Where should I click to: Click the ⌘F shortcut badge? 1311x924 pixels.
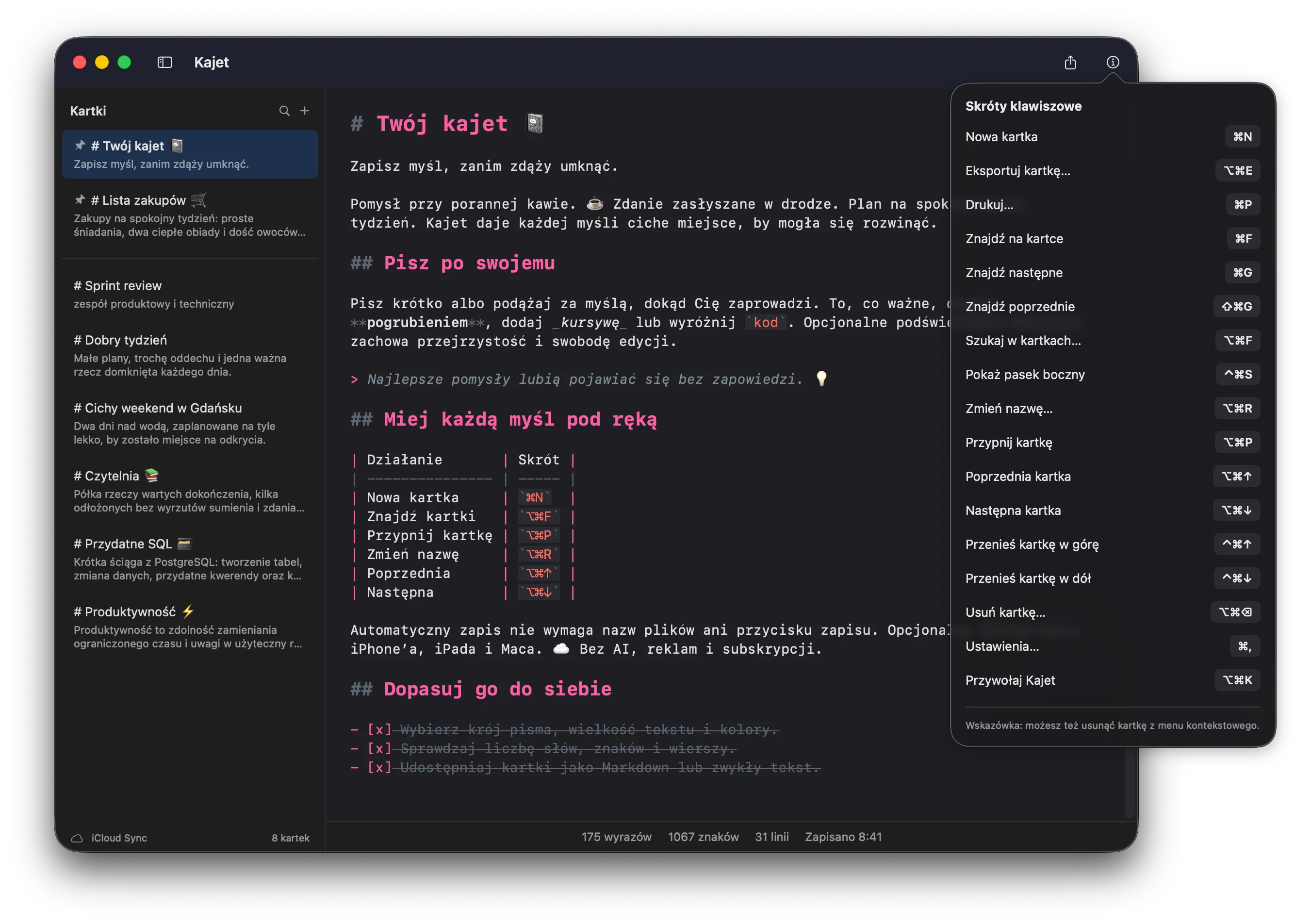tap(1243, 239)
